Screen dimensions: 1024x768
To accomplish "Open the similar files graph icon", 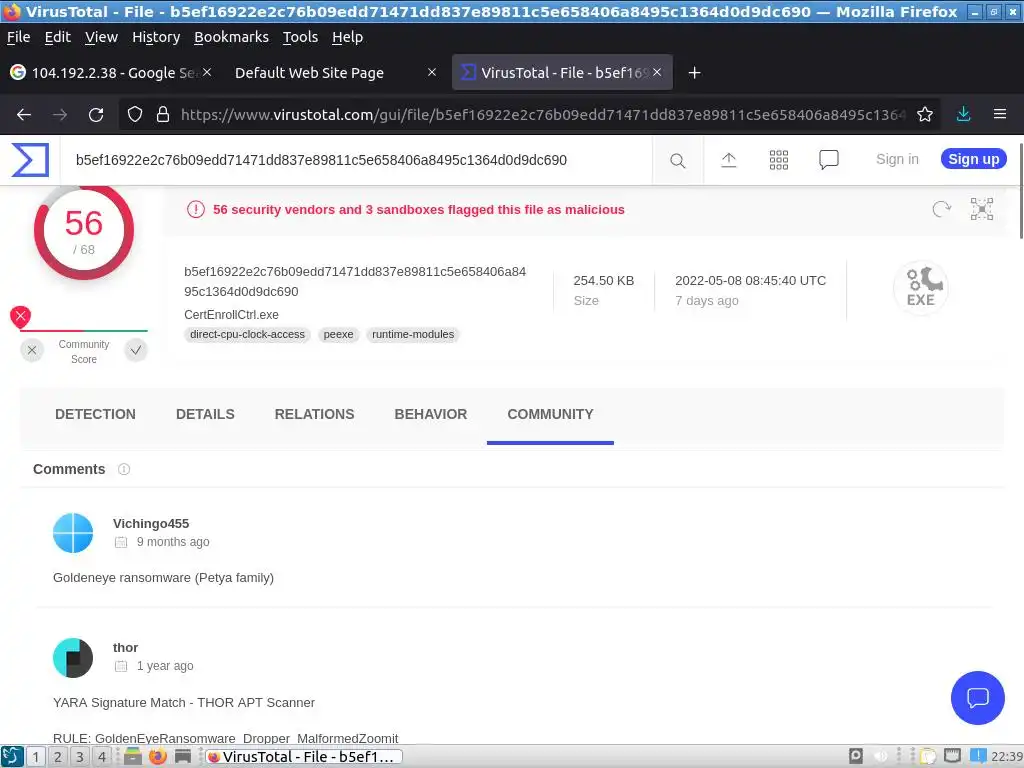I will (x=982, y=209).
